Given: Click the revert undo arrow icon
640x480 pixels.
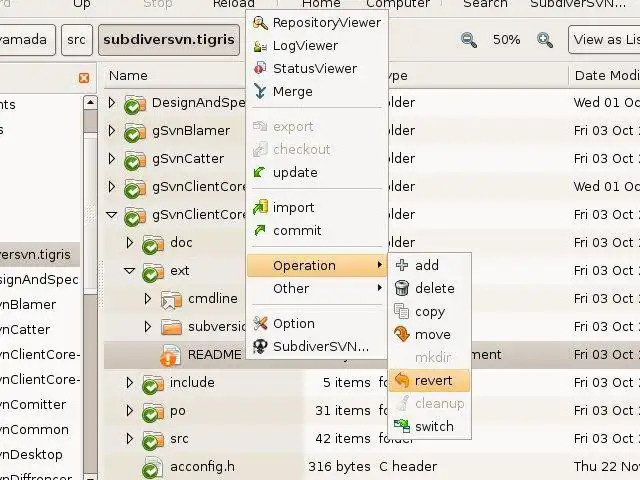Looking at the screenshot, I should pyautogui.click(x=402, y=380).
